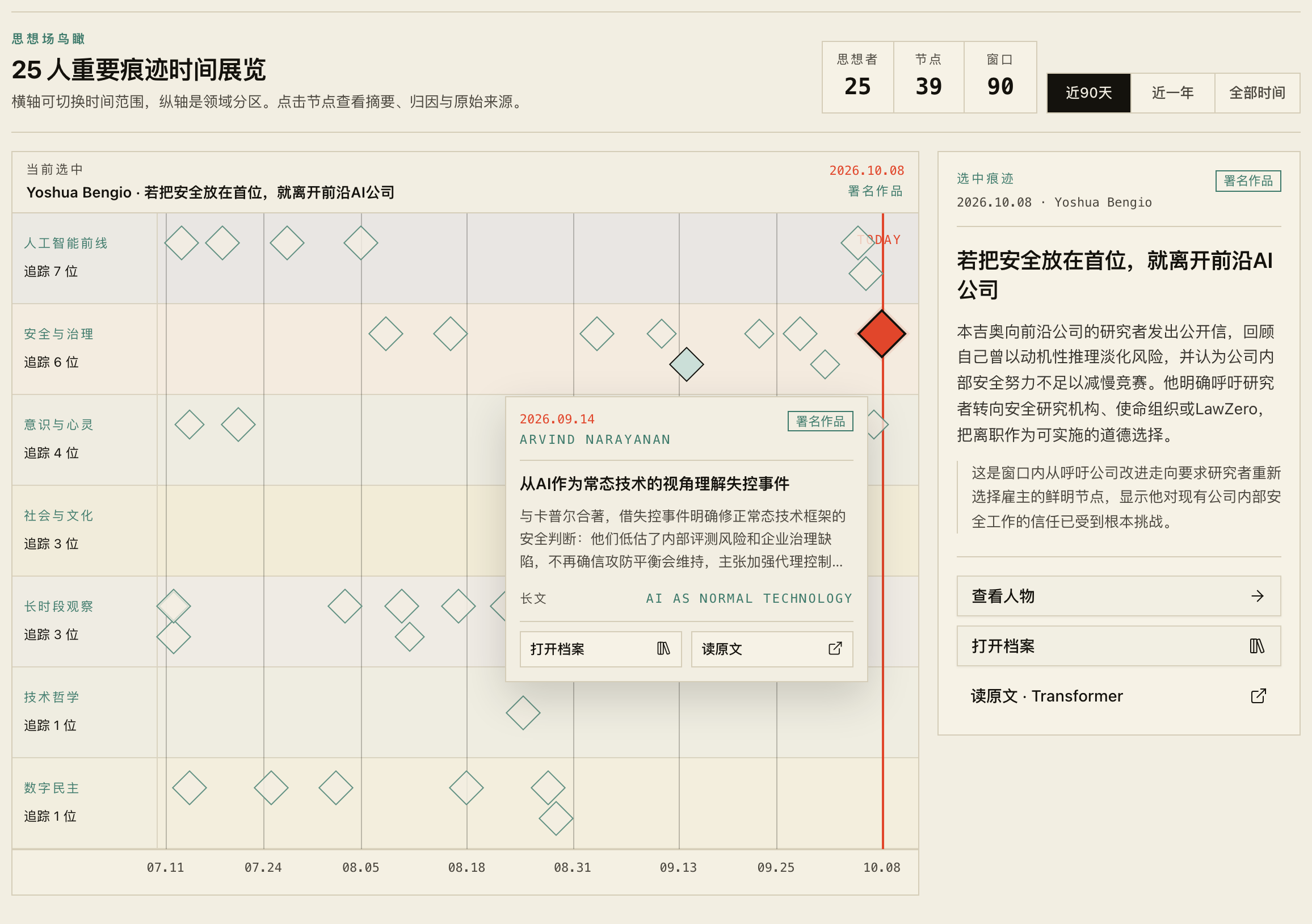
Task: Click the 人工智能前线 category label
Action: [x=66, y=243]
